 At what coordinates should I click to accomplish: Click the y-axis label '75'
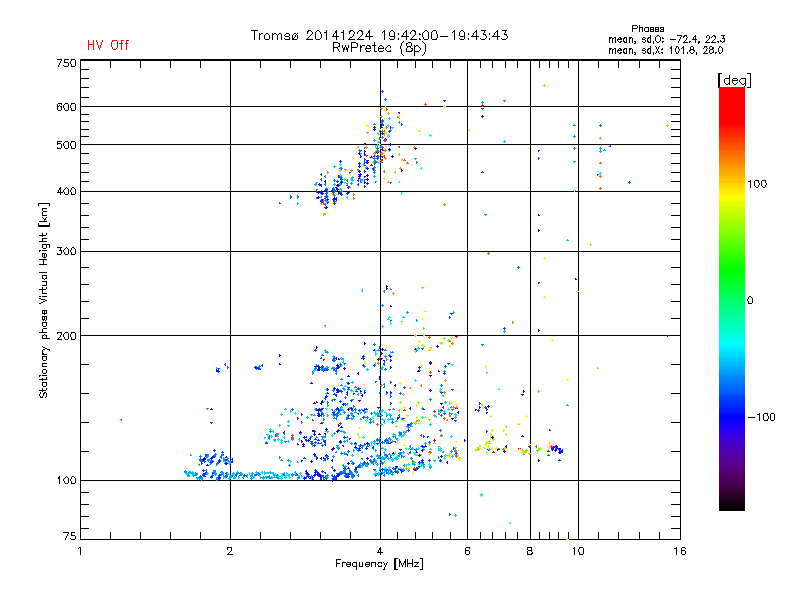(70, 536)
